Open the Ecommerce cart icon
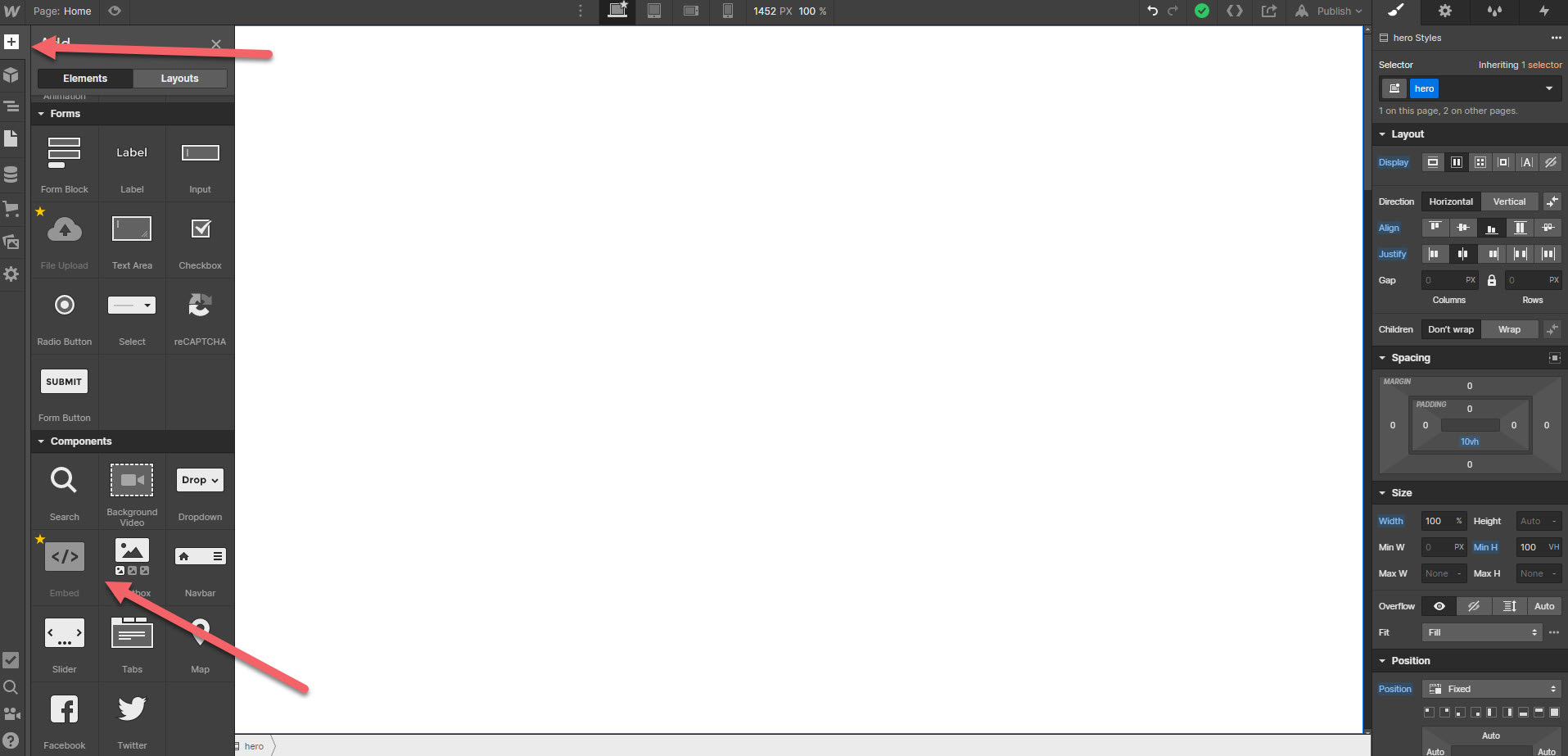Viewport: 1568px width, 756px height. [x=11, y=209]
